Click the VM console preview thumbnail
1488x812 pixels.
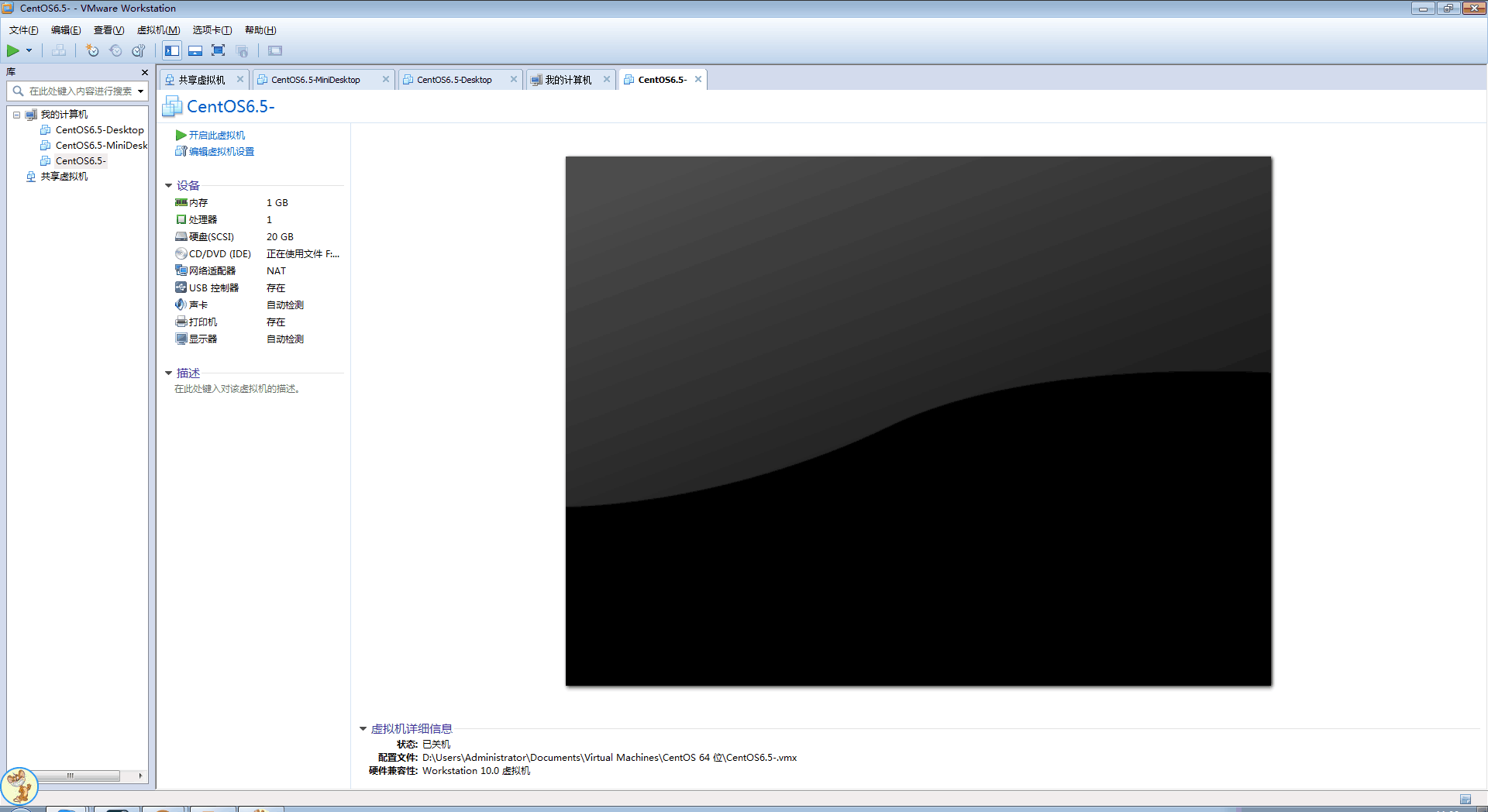pos(918,421)
